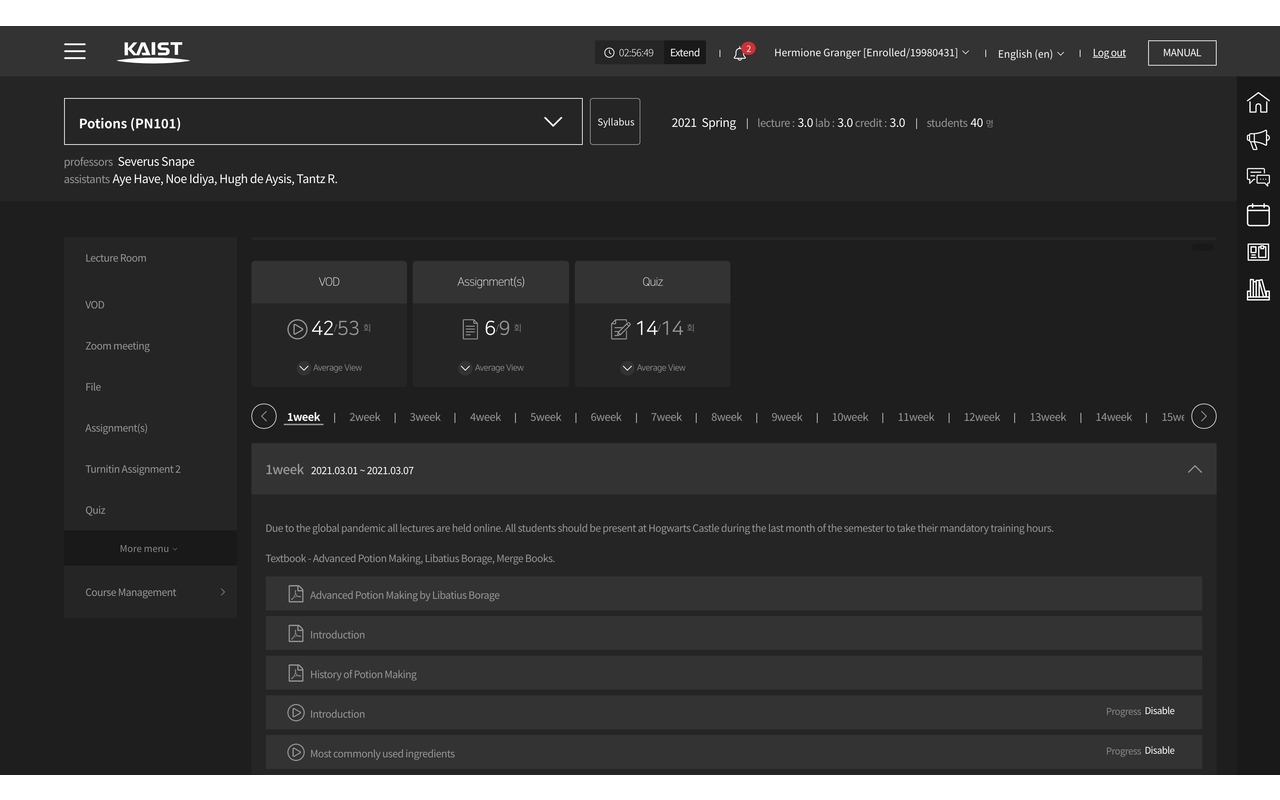Click the Log out link
Viewport: 1280px width, 800px height.
(x=1109, y=53)
